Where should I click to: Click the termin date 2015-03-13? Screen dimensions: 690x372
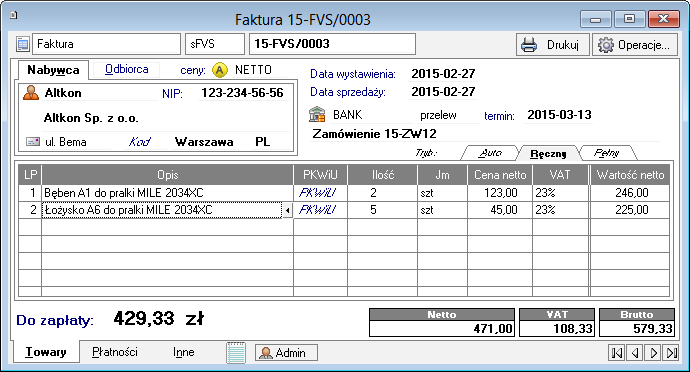(559, 115)
